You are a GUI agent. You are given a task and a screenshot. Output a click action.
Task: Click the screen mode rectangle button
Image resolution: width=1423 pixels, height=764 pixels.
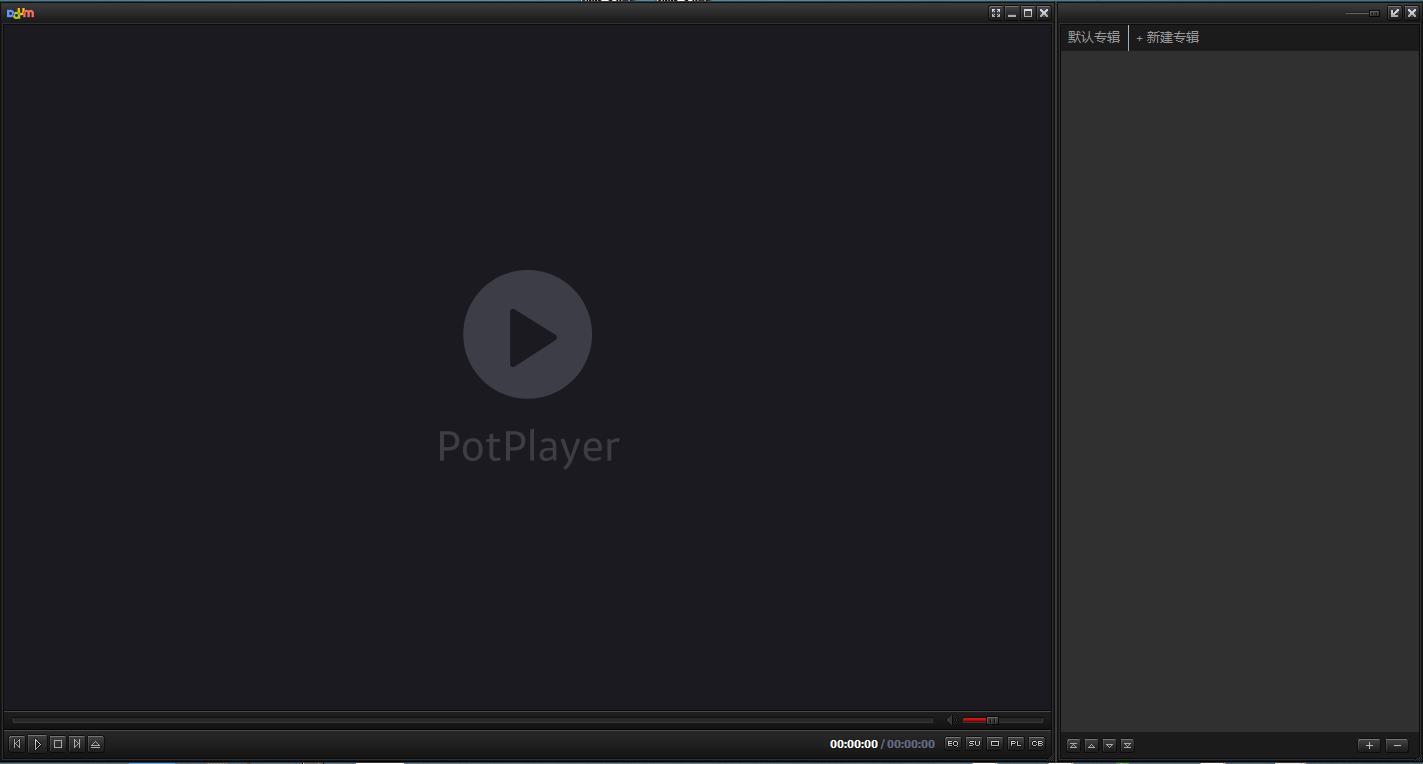995,743
